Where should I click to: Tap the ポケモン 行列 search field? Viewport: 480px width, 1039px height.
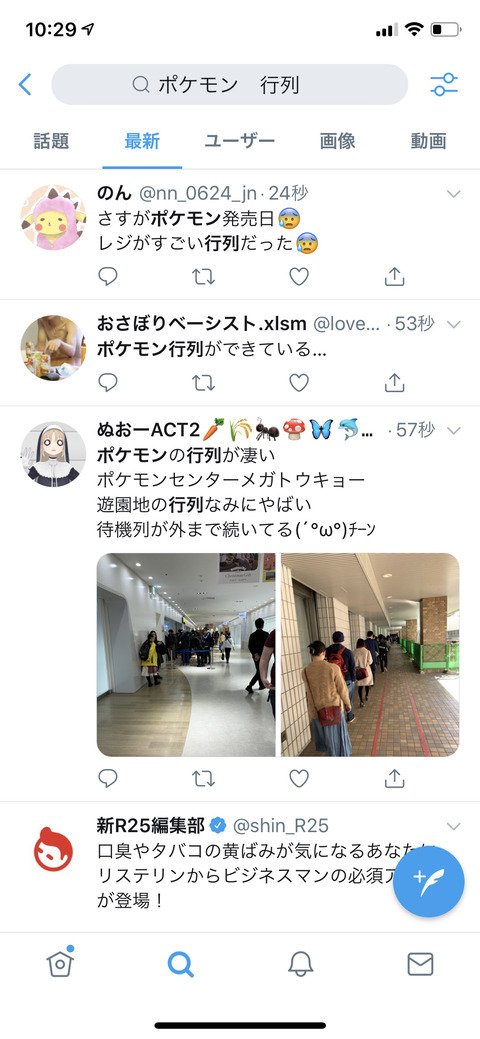(229, 84)
